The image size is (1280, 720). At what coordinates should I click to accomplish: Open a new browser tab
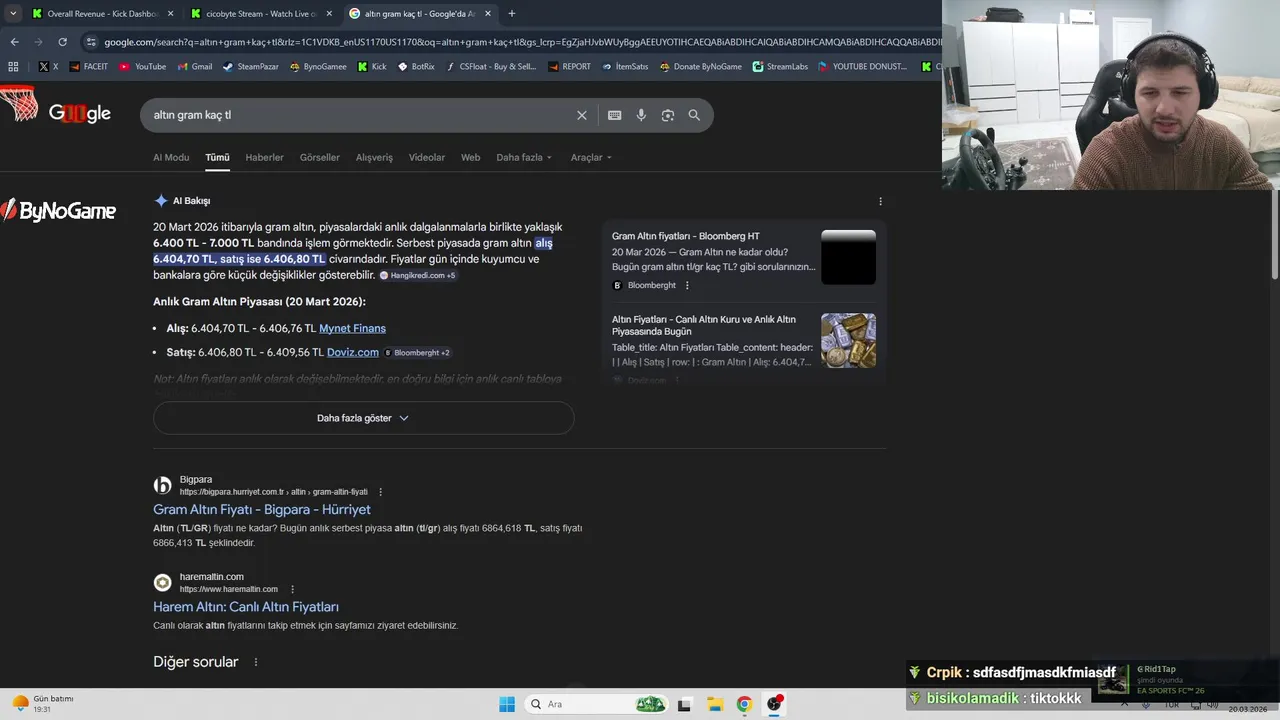tap(512, 14)
